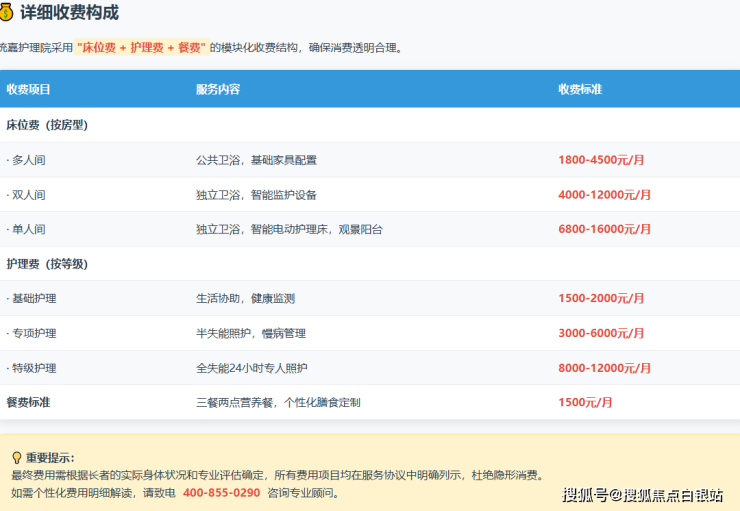The height and width of the screenshot is (511, 740).
Task: Select the 详细收费构成 heading text
Action: click(x=69, y=13)
